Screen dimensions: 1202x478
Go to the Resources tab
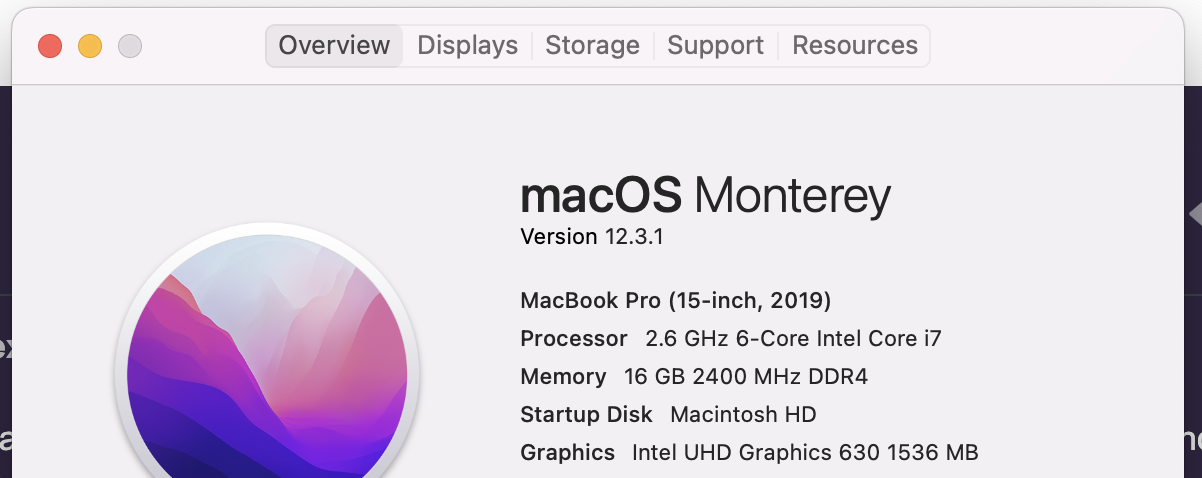point(855,46)
